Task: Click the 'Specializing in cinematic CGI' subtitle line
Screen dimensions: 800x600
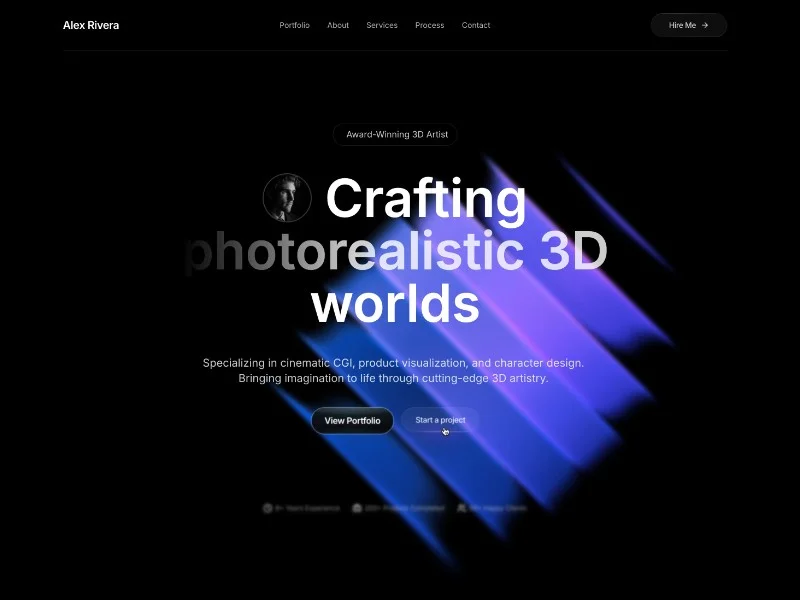Action: coord(393,363)
